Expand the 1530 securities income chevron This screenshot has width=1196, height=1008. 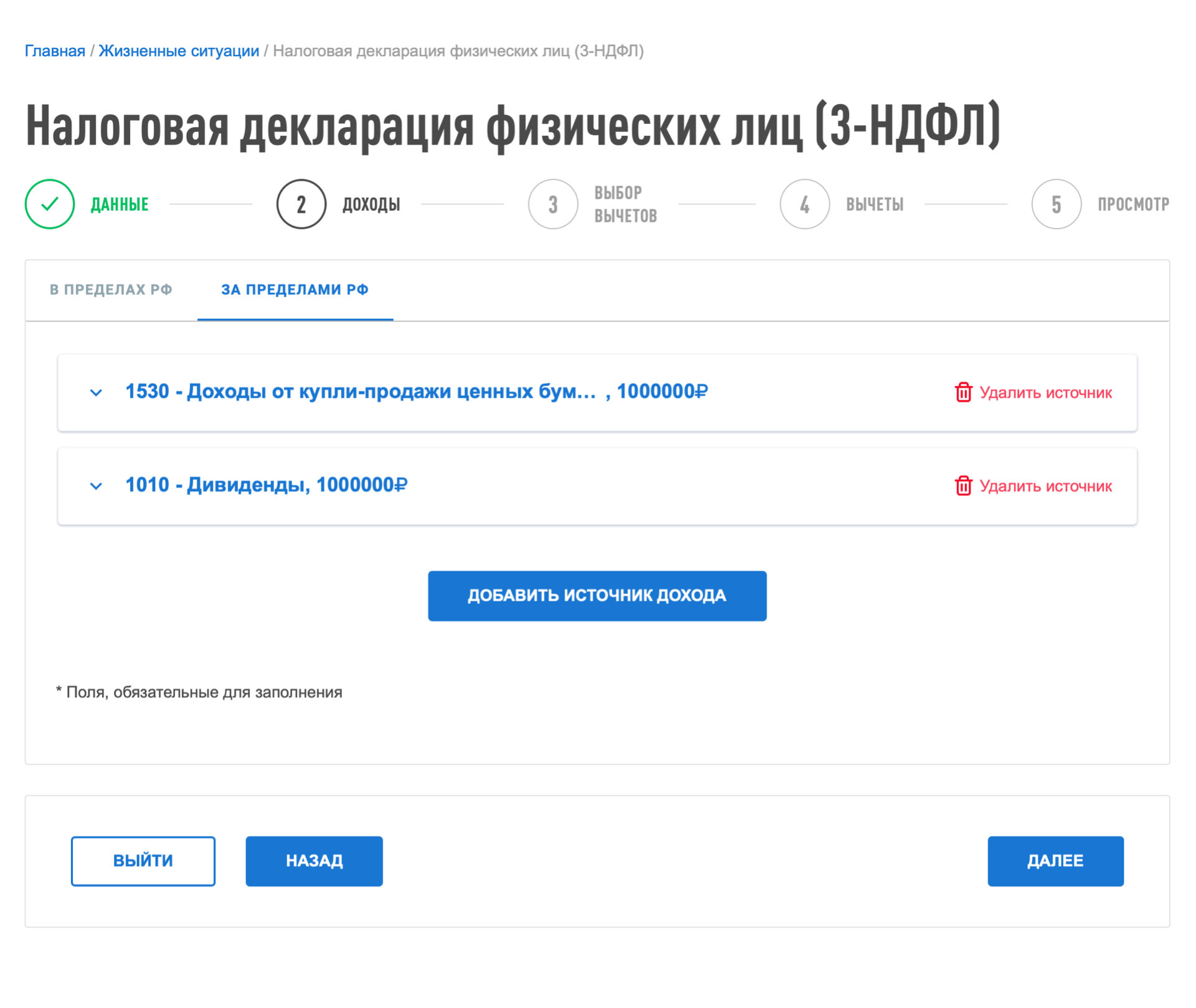click(96, 392)
